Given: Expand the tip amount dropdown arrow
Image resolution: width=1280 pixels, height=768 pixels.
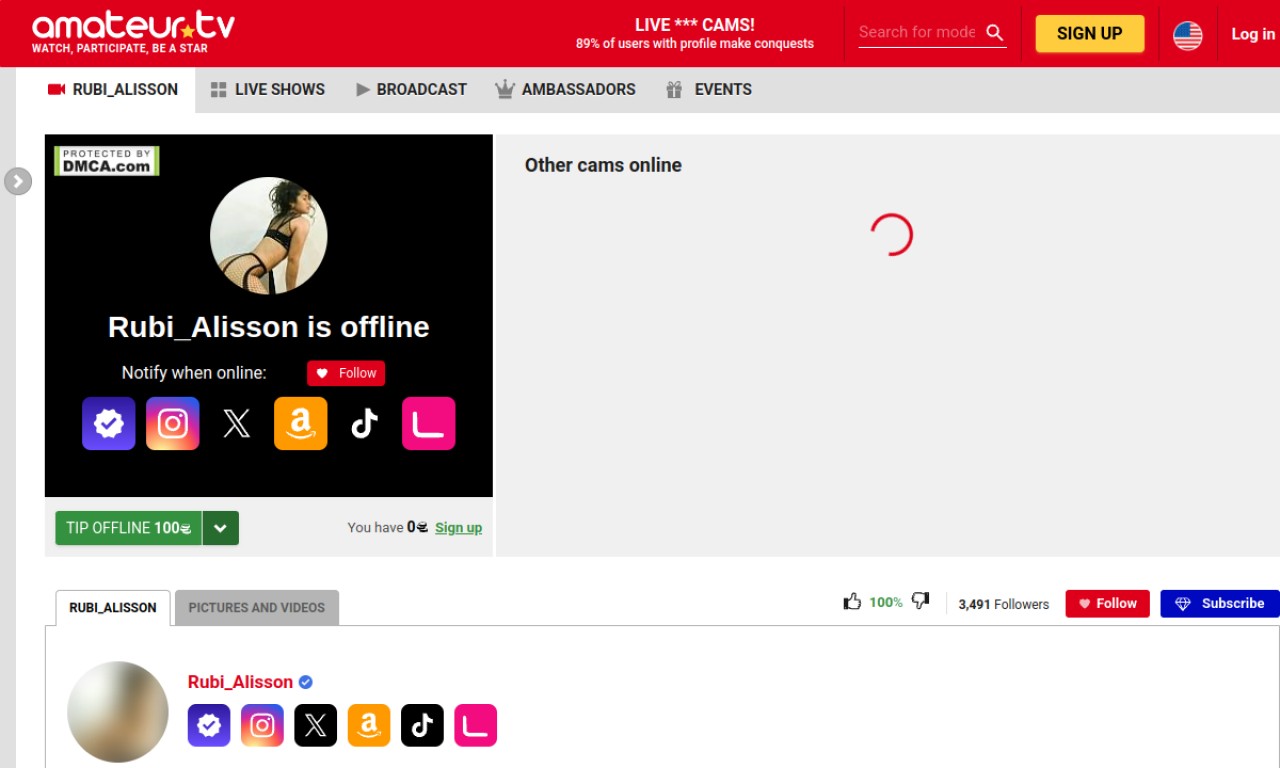Looking at the screenshot, I should coord(221,528).
